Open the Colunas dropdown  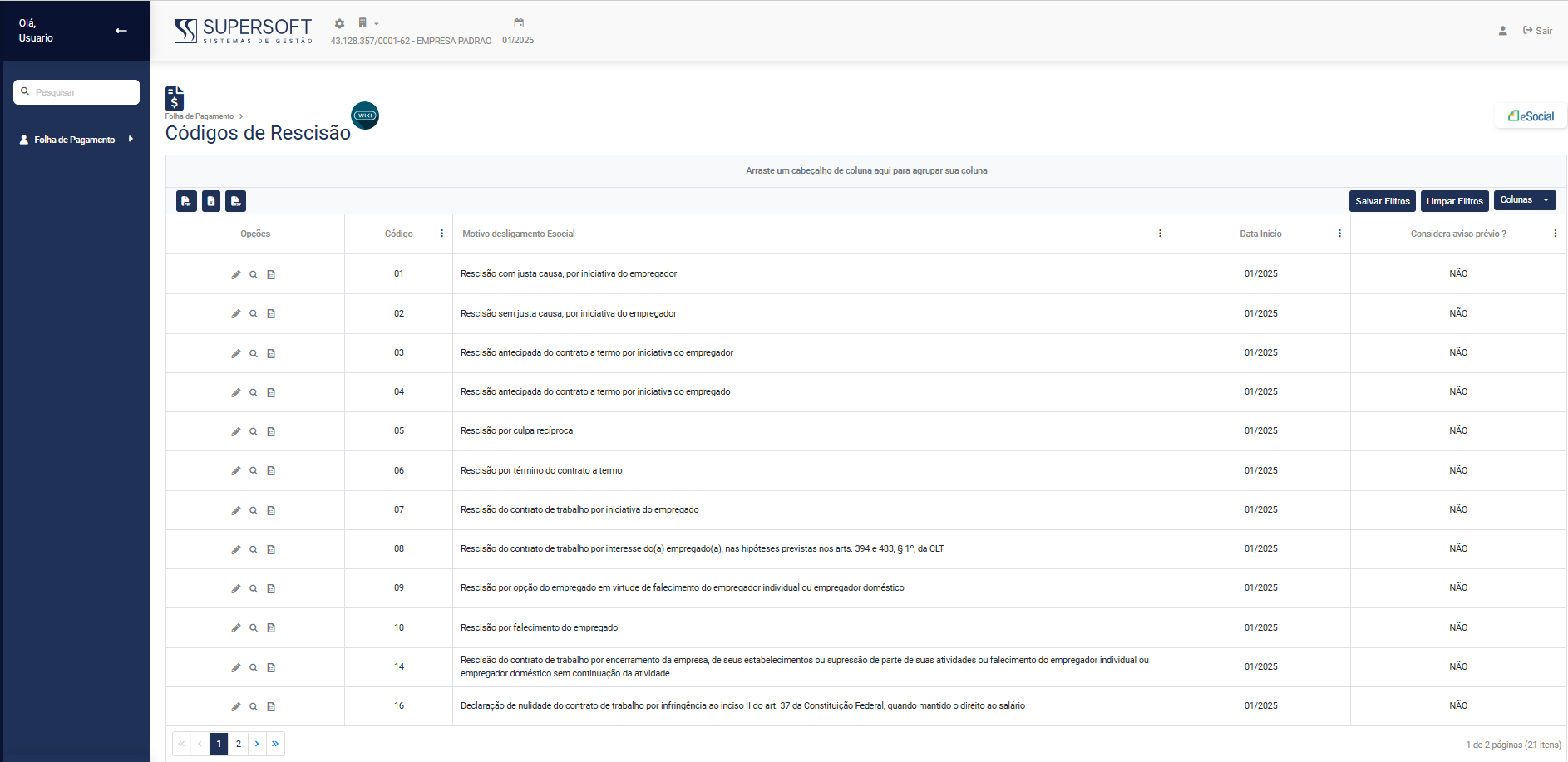click(1524, 200)
